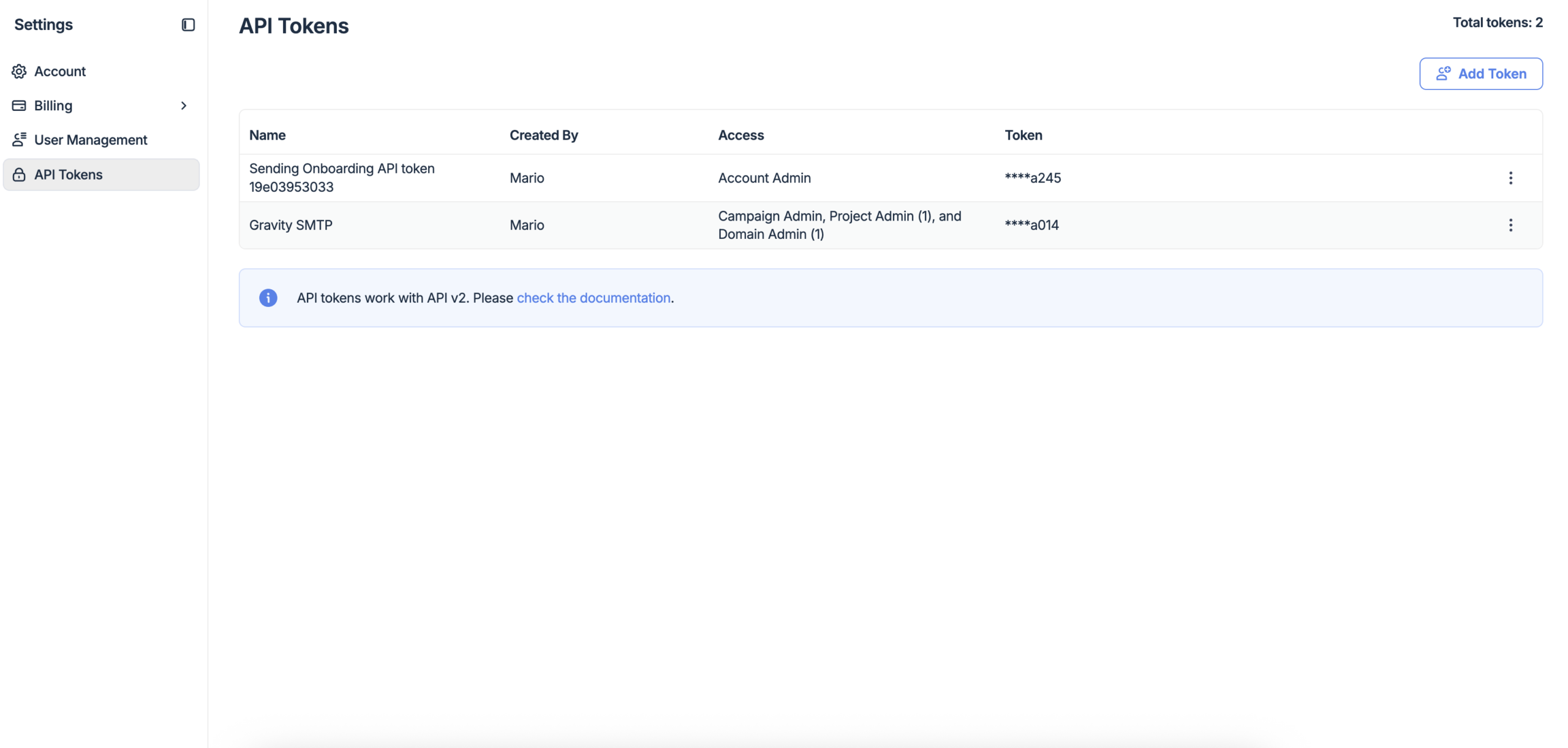Click the blue info circle icon

coord(268,298)
